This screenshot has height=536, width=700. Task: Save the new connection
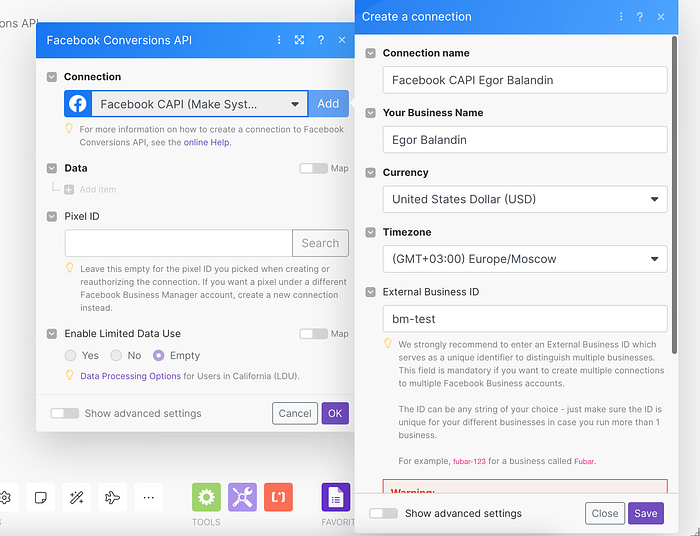pyautogui.click(x=646, y=513)
